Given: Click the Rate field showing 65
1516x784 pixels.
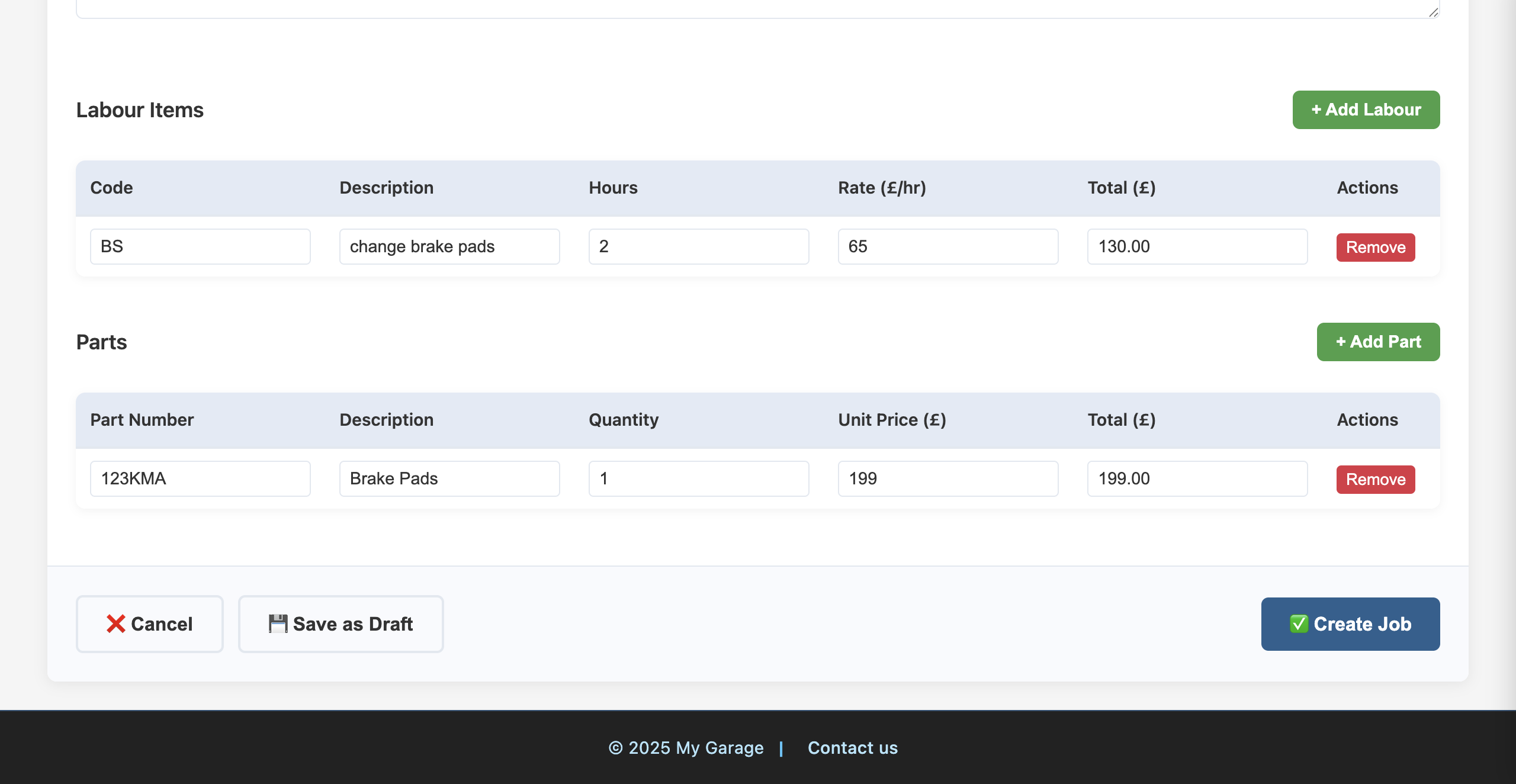Looking at the screenshot, I should (x=947, y=246).
